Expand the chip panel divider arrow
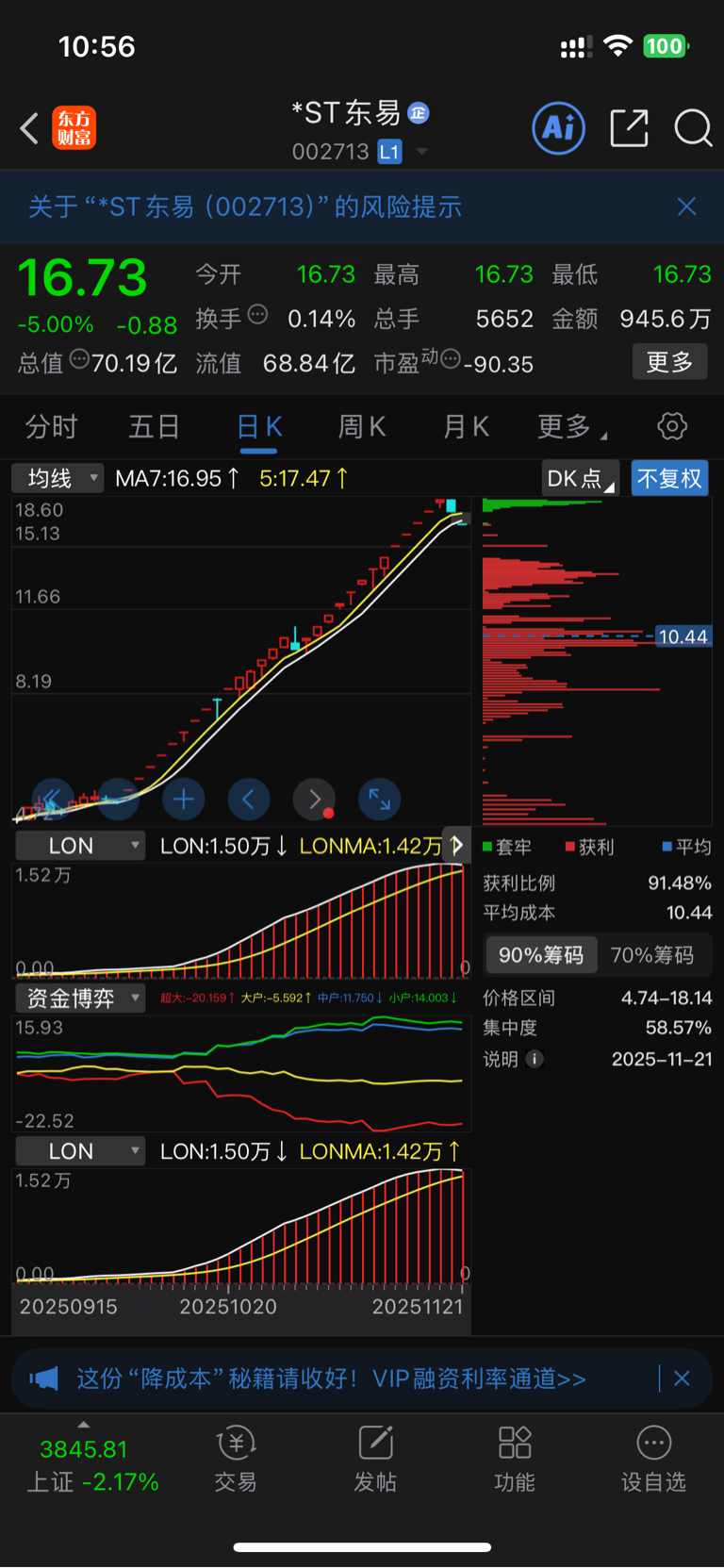Viewport: 724px width, 1568px height. (x=457, y=845)
